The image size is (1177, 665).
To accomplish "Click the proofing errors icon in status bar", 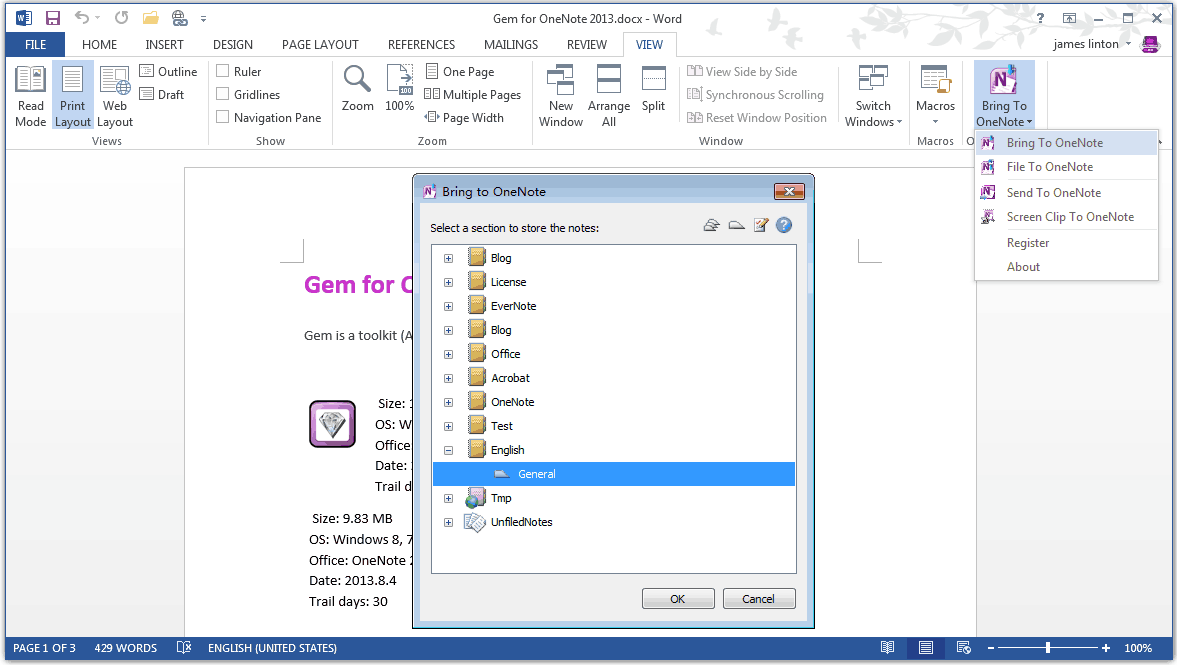I will pyautogui.click(x=184, y=648).
